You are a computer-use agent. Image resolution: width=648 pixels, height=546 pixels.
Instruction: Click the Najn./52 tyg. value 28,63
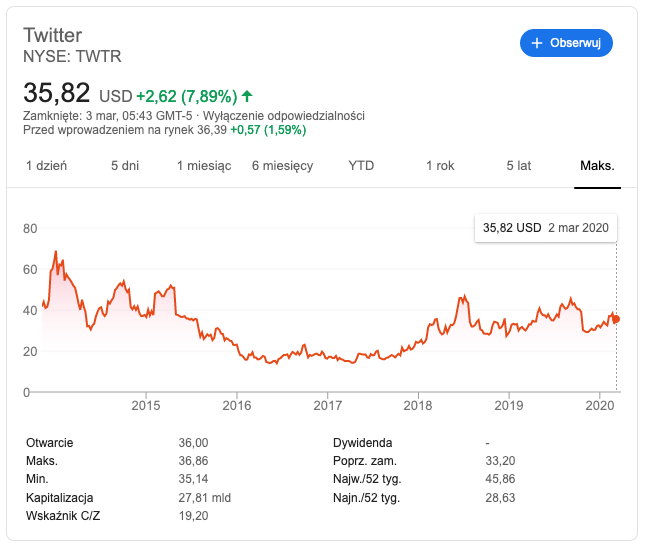(x=500, y=498)
